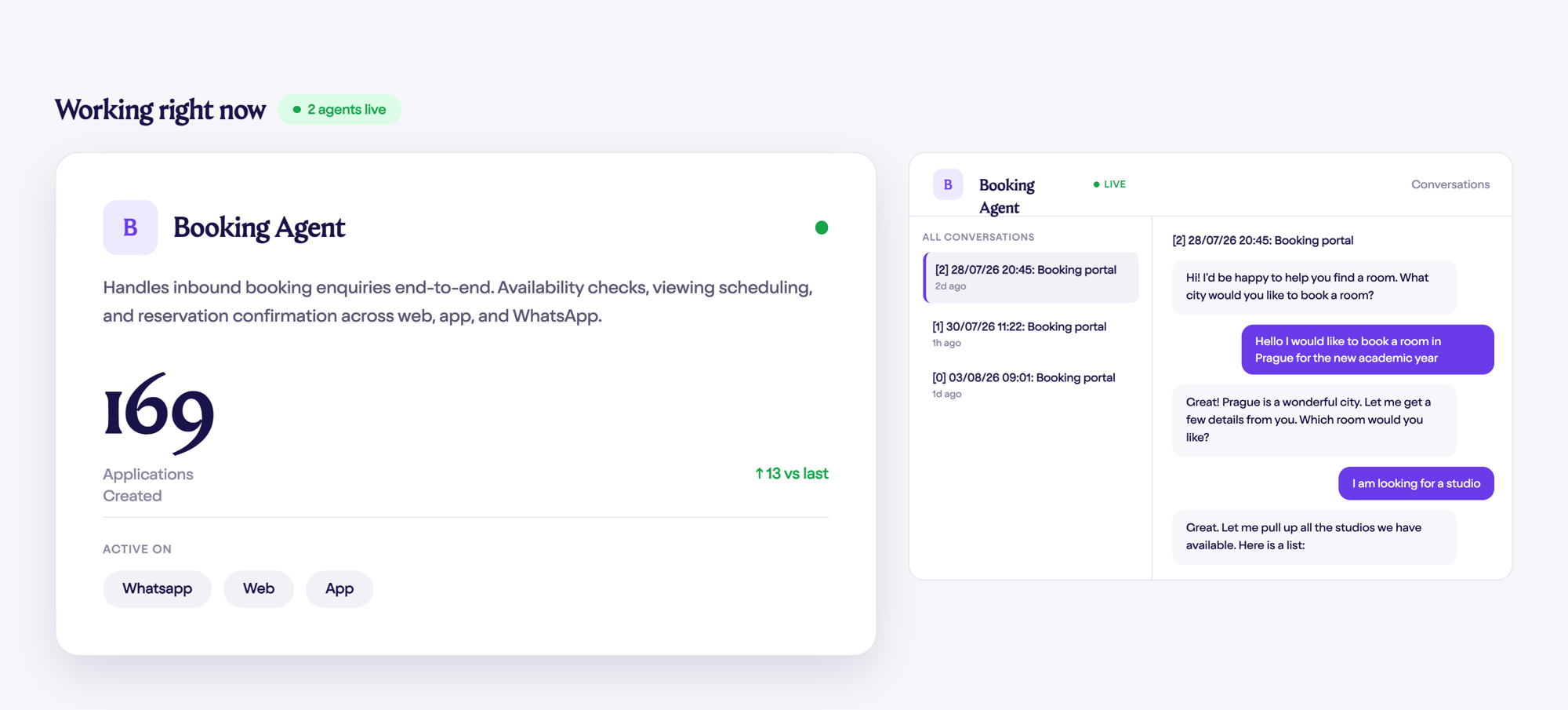Click the Applications Created label
Image resolution: width=1568 pixels, height=710 pixels.
[x=148, y=485]
